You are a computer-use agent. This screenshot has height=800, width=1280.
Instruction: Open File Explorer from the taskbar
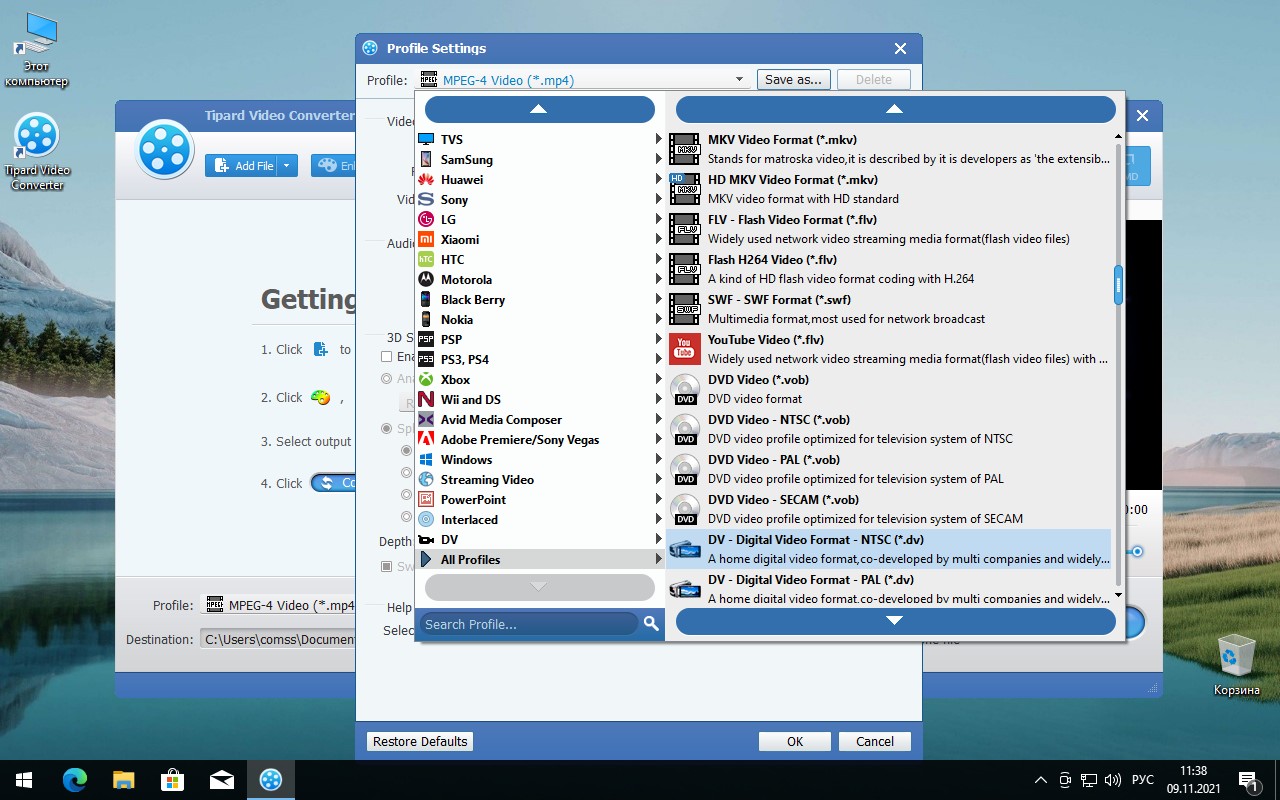pos(123,780)
